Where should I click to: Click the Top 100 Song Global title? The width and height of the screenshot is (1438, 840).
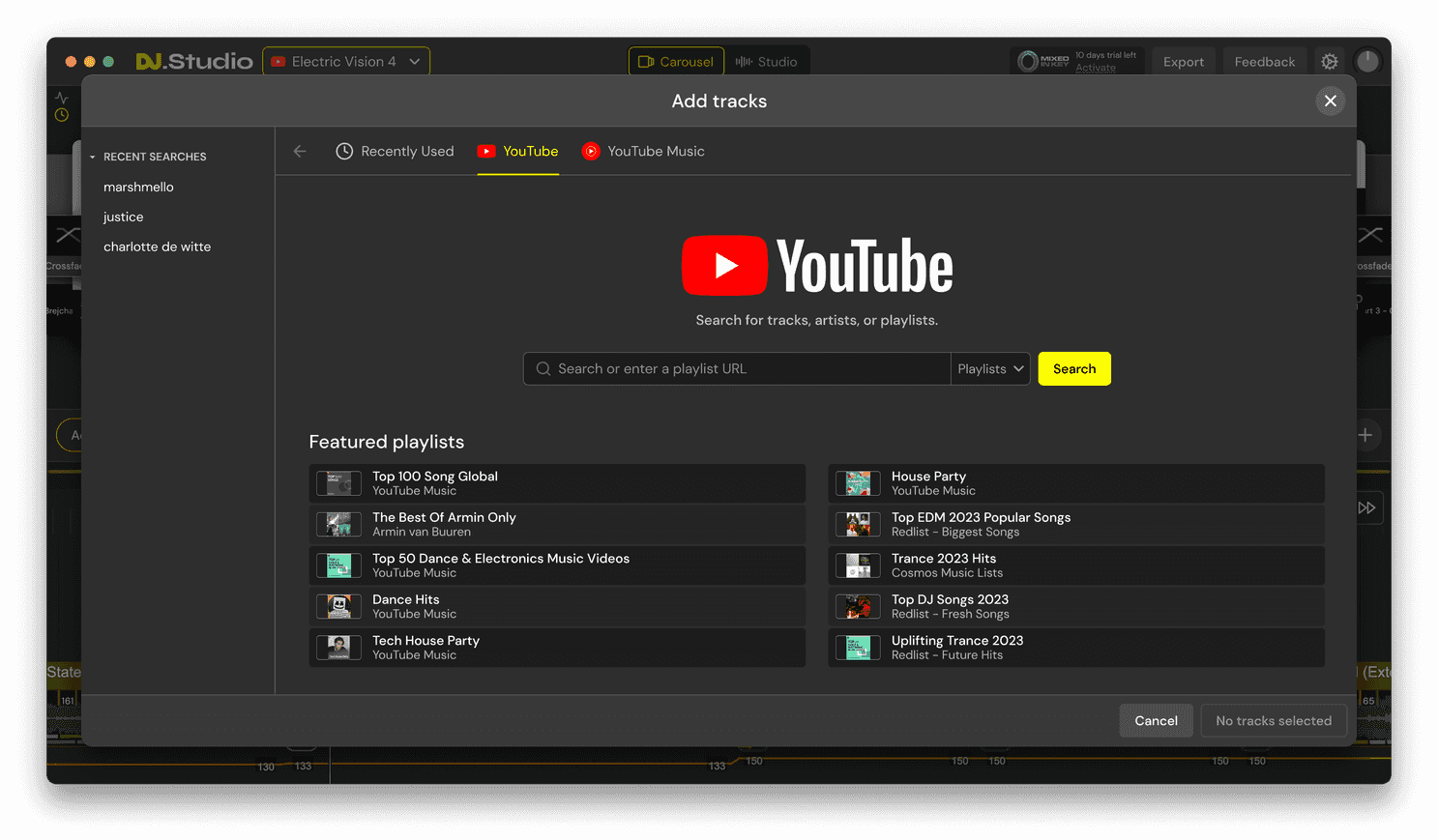tap(435, 477)
